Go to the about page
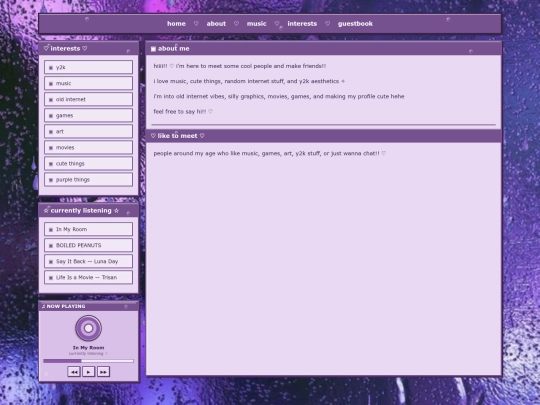 [216, 24]
